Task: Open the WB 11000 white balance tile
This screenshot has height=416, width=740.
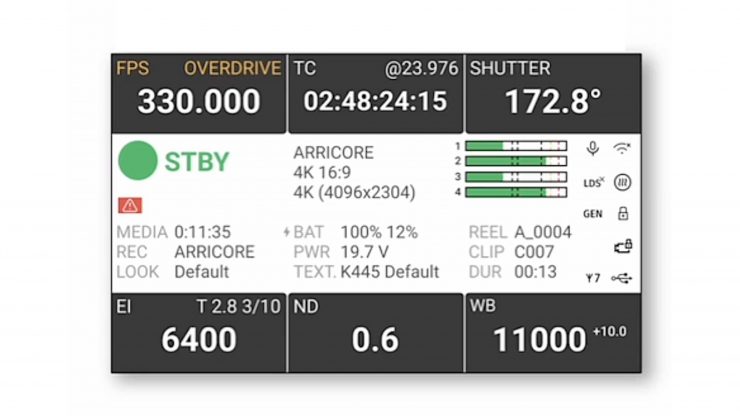Action: tap(552, 333)
